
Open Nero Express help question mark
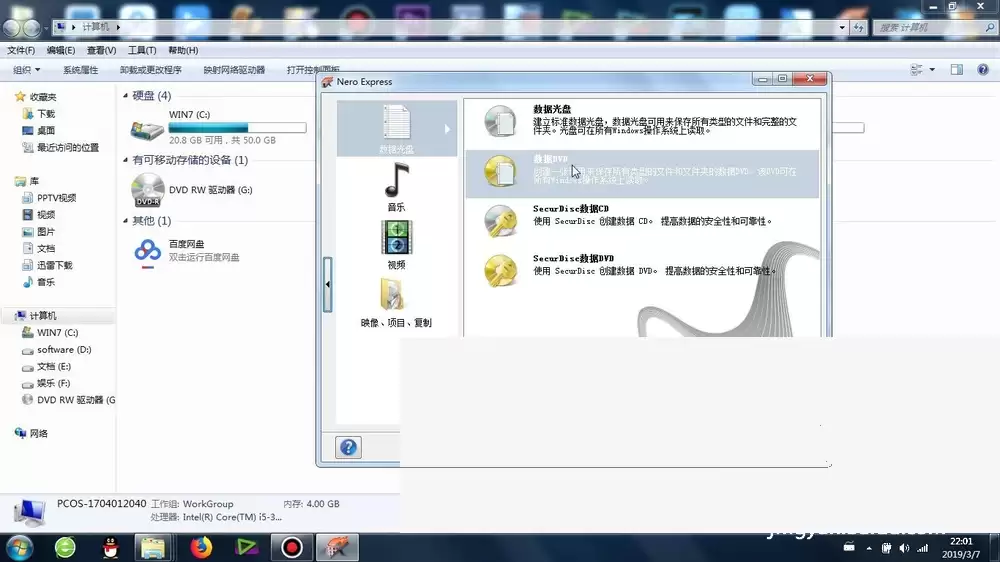[x=348, y=447]
